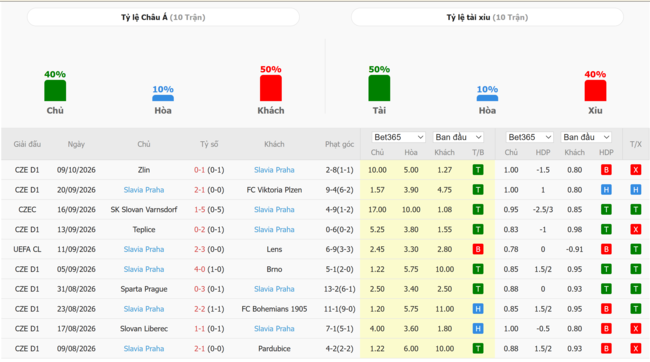650x362 pixels.
Task: Open Slavia Praha link in Zlin row
Action: [274, 170]
